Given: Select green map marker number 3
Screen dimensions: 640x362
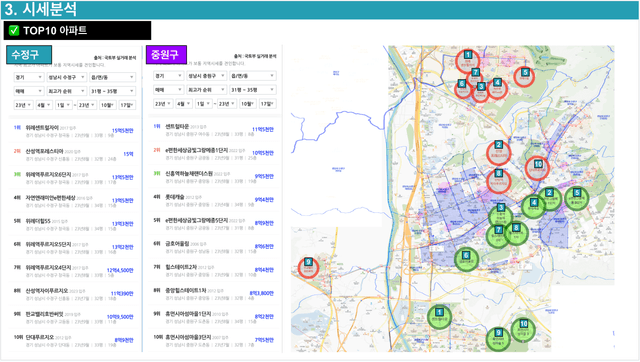Looking at the screenshot, I should coord(500,215).
